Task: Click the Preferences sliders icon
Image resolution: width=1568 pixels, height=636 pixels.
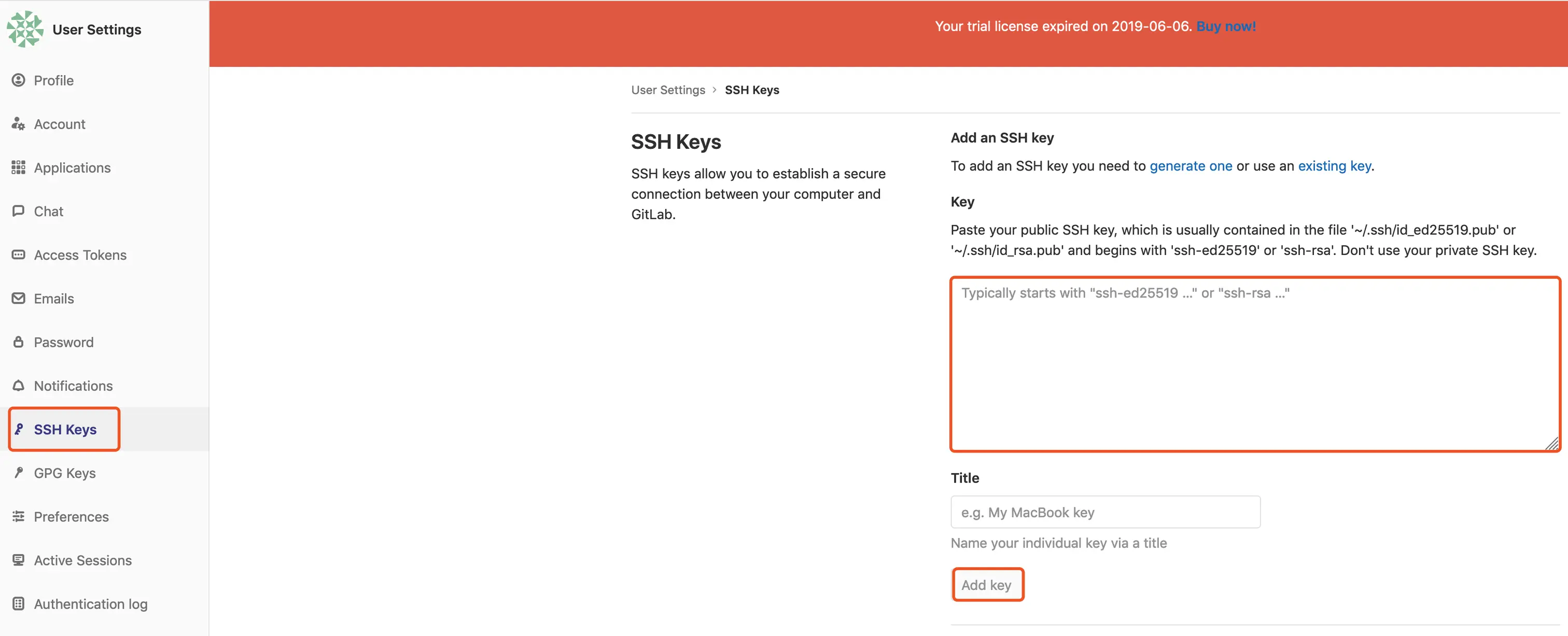Action: [18, 517]
